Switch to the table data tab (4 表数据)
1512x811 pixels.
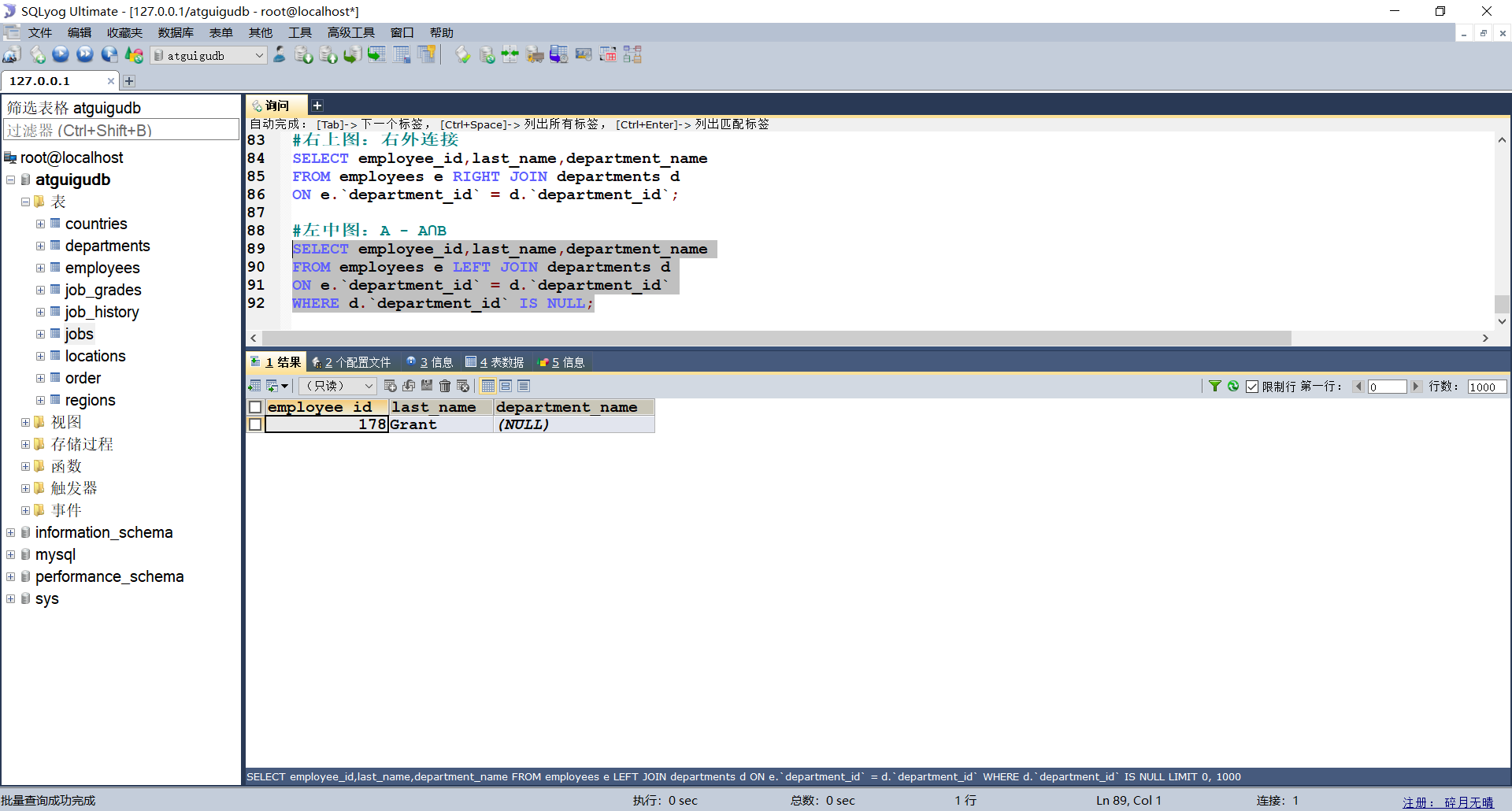point(495,362)
